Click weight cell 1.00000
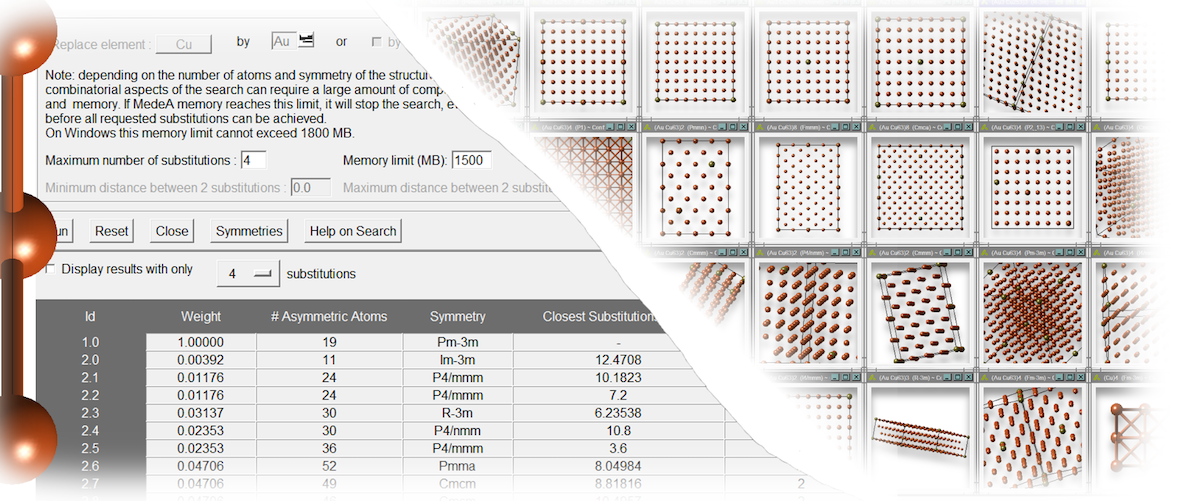The height and width of the screenshot is (501, 1200). [x=201, y=342]
